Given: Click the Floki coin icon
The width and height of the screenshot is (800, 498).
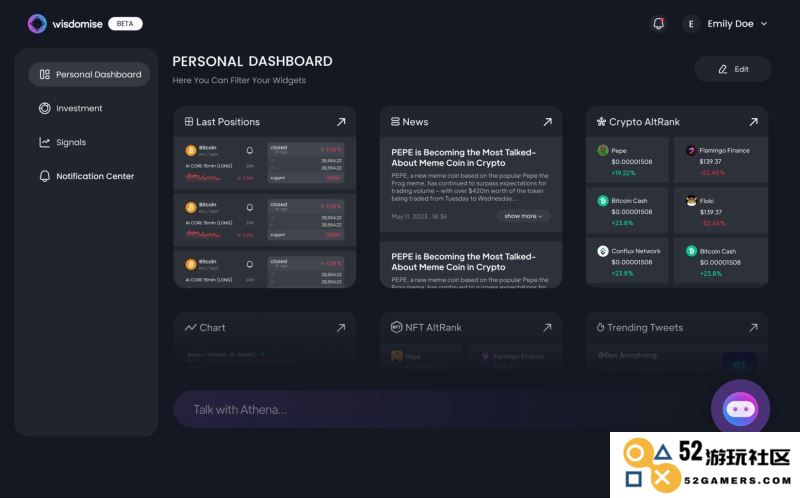Looking at the screenshot, I should pos(691,201).
